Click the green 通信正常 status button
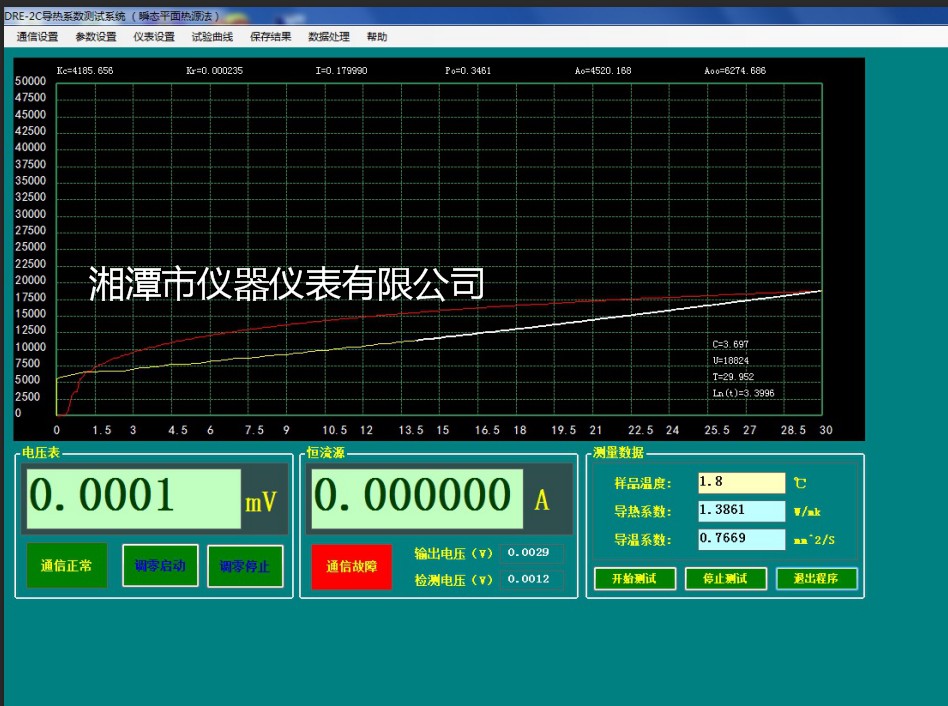 66,566
